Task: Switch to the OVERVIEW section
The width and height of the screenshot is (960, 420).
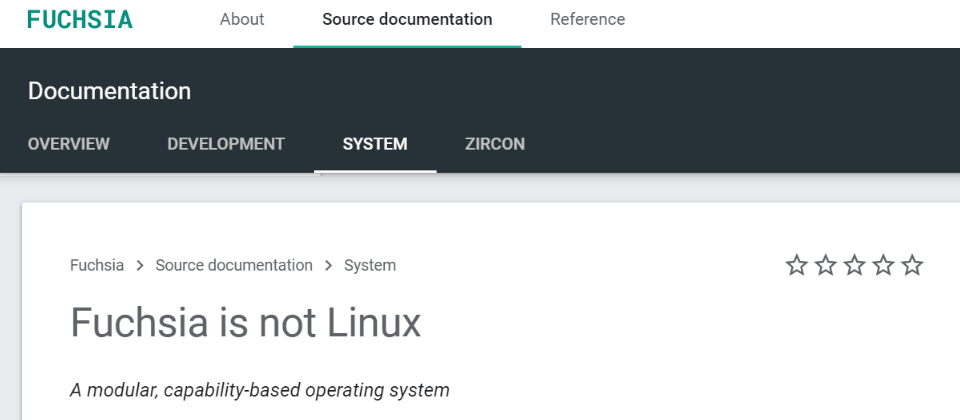Action: coord(69,144)
